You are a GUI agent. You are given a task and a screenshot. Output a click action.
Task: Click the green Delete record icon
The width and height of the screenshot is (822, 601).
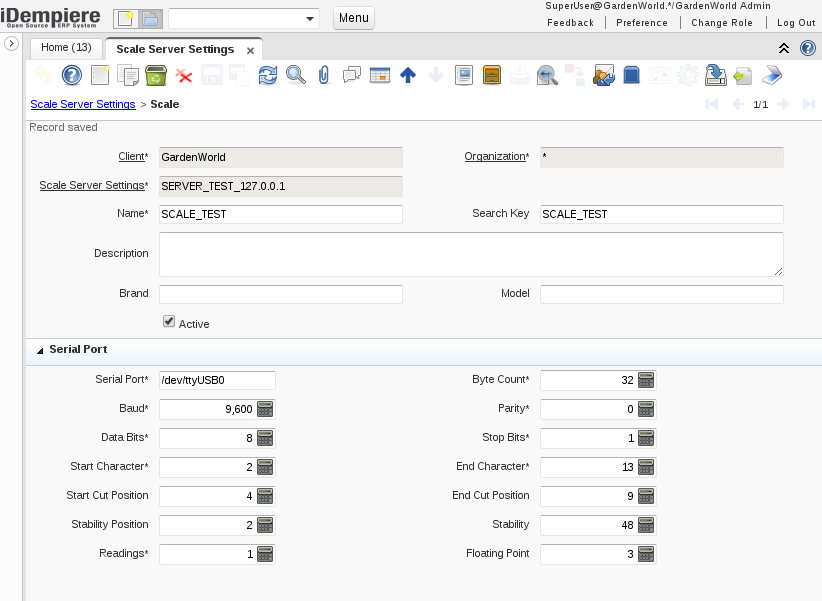coord(155,75)
